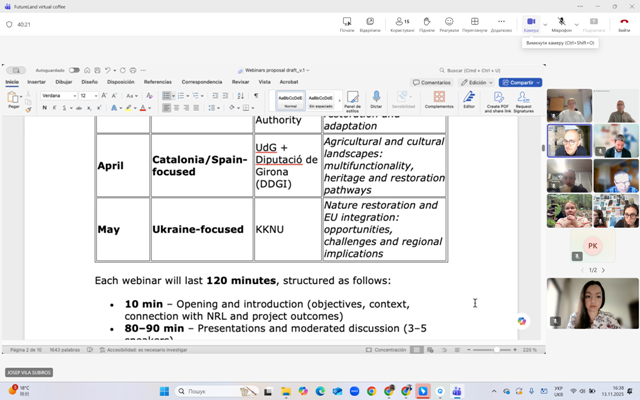Expand the Edición mode dropdown
Viewport: 640px width, 400px height.
click(477, 83)
